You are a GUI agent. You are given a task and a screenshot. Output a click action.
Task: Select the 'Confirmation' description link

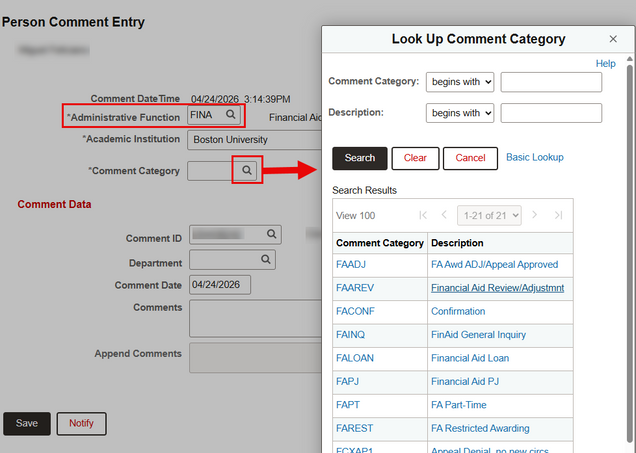tap(458, 311)
